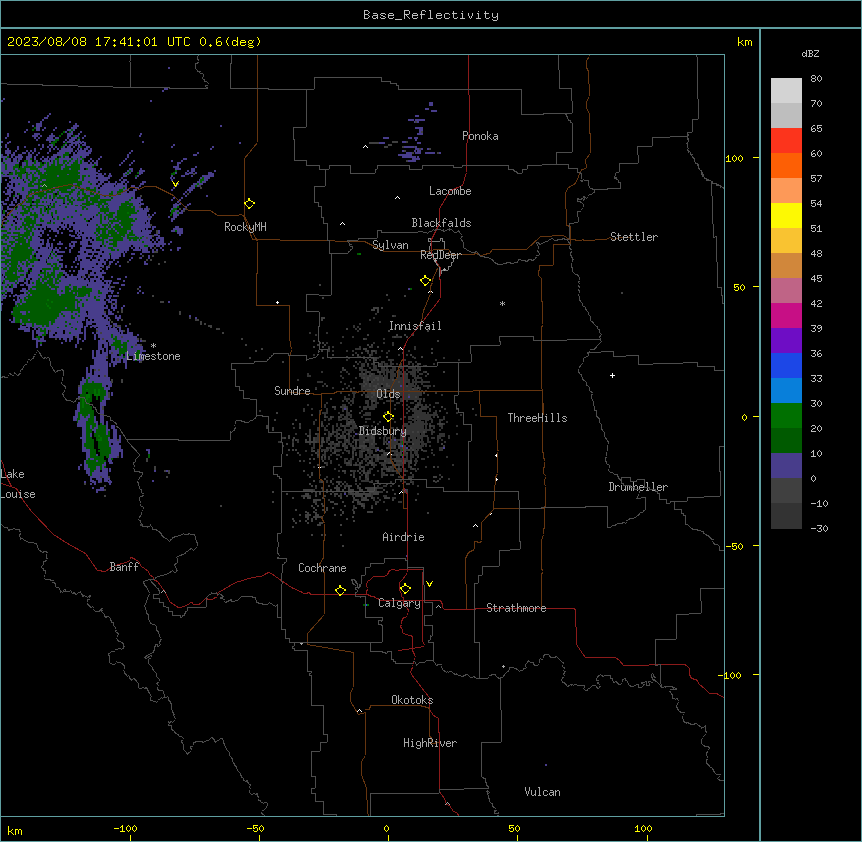This screenshot has width=862, height=842.
Task: Click the RedDeer city label
Action: pos(440,255)
